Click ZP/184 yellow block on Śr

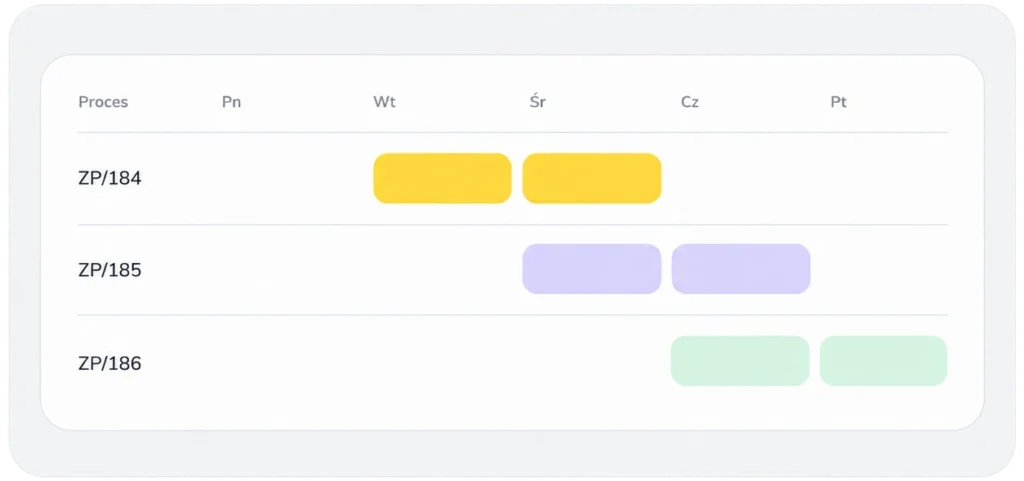592,178
